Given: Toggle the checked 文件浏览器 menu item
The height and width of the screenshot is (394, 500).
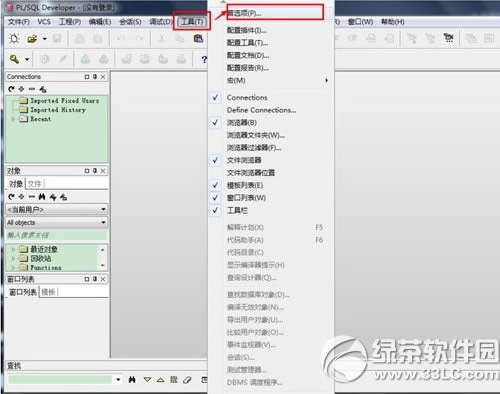Looking at the screenshot, I should click(244, 160).
